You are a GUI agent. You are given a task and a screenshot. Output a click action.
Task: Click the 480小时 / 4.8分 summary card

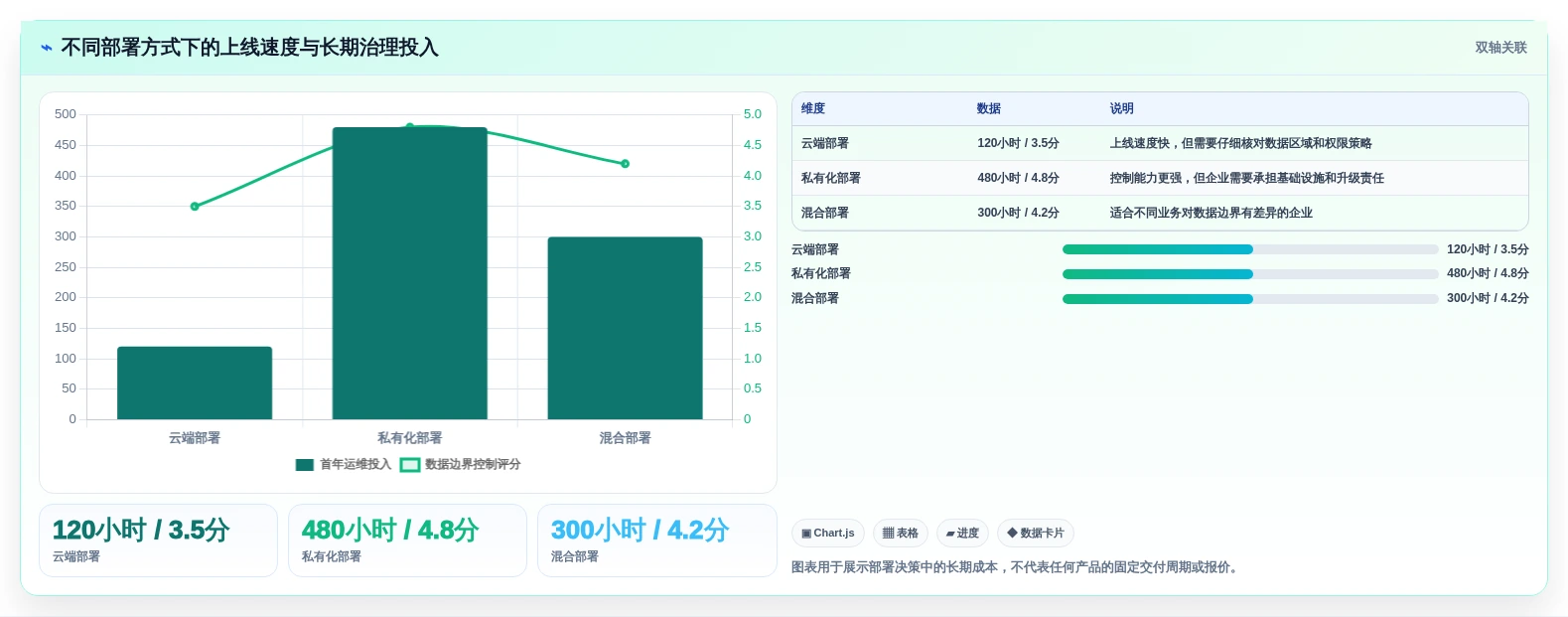pyautogui.click(x=407, y=540)
